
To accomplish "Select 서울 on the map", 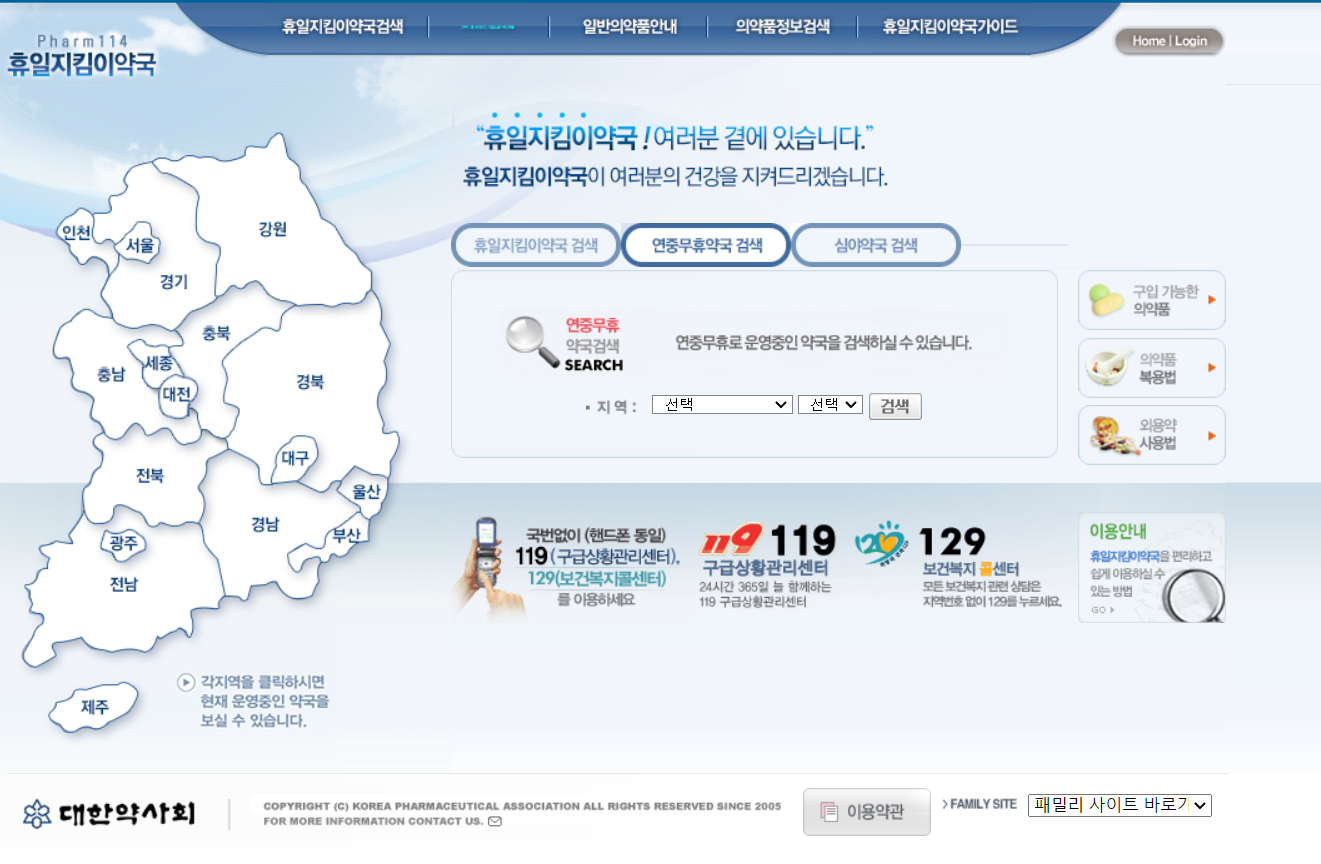I will click(140, 245).
